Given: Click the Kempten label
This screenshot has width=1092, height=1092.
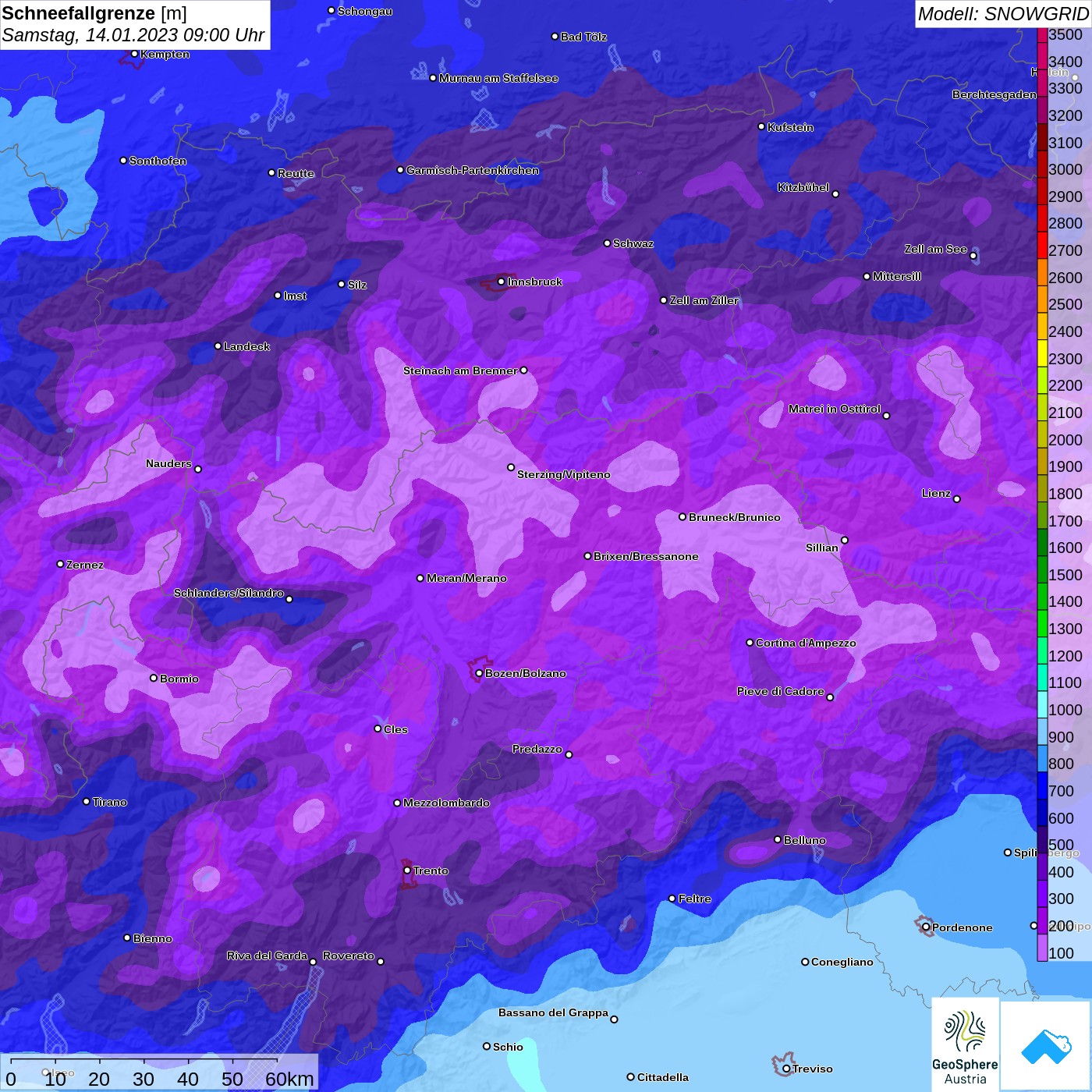Looking at the screenshot, I should pyautogui.click(x=165, y=54).
